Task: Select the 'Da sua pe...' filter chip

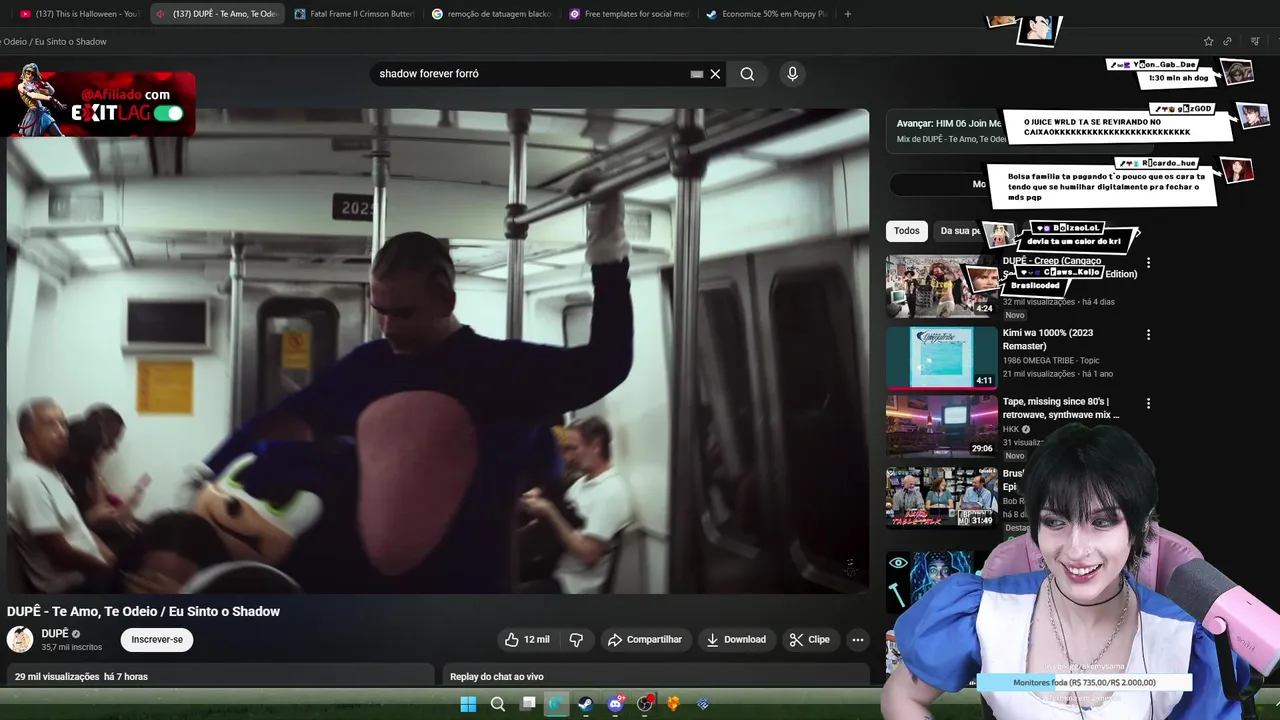Action: pos(958,231)
